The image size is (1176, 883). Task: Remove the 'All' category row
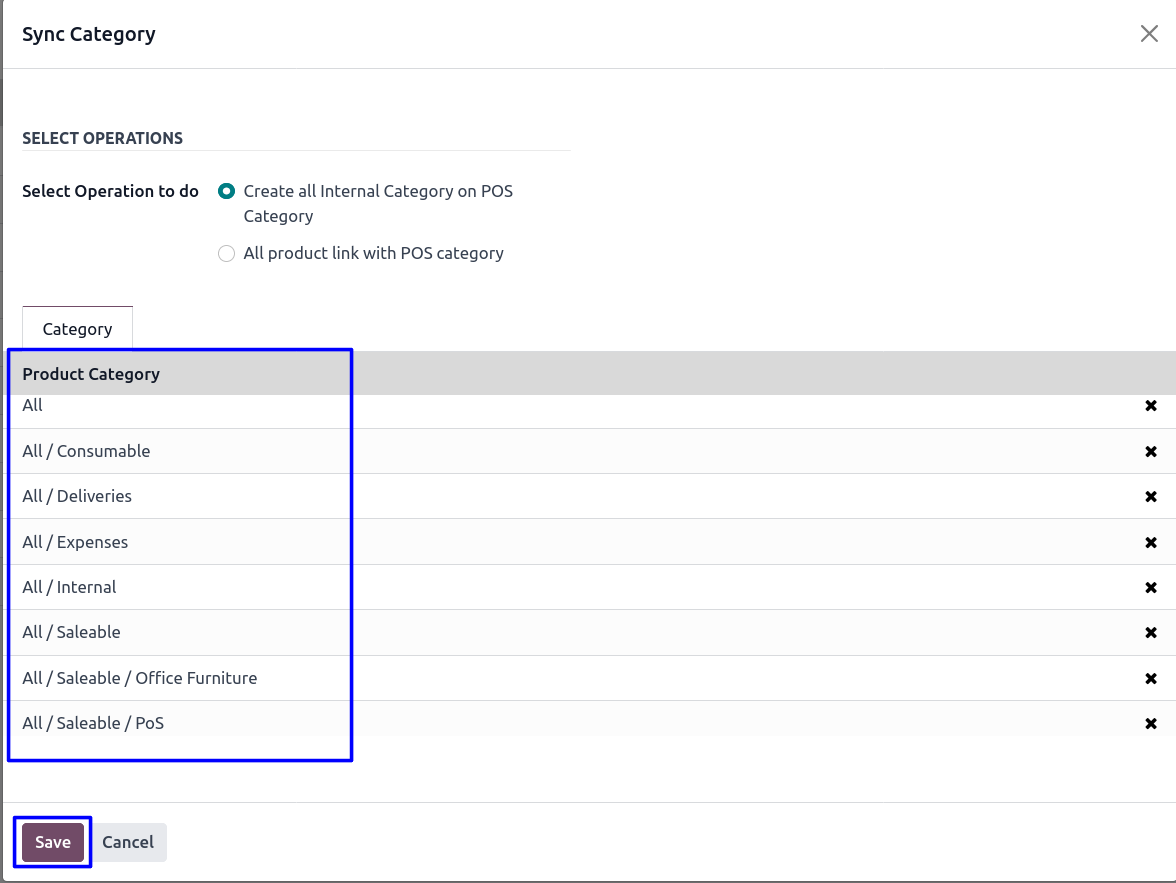(x=1150, y=406)
